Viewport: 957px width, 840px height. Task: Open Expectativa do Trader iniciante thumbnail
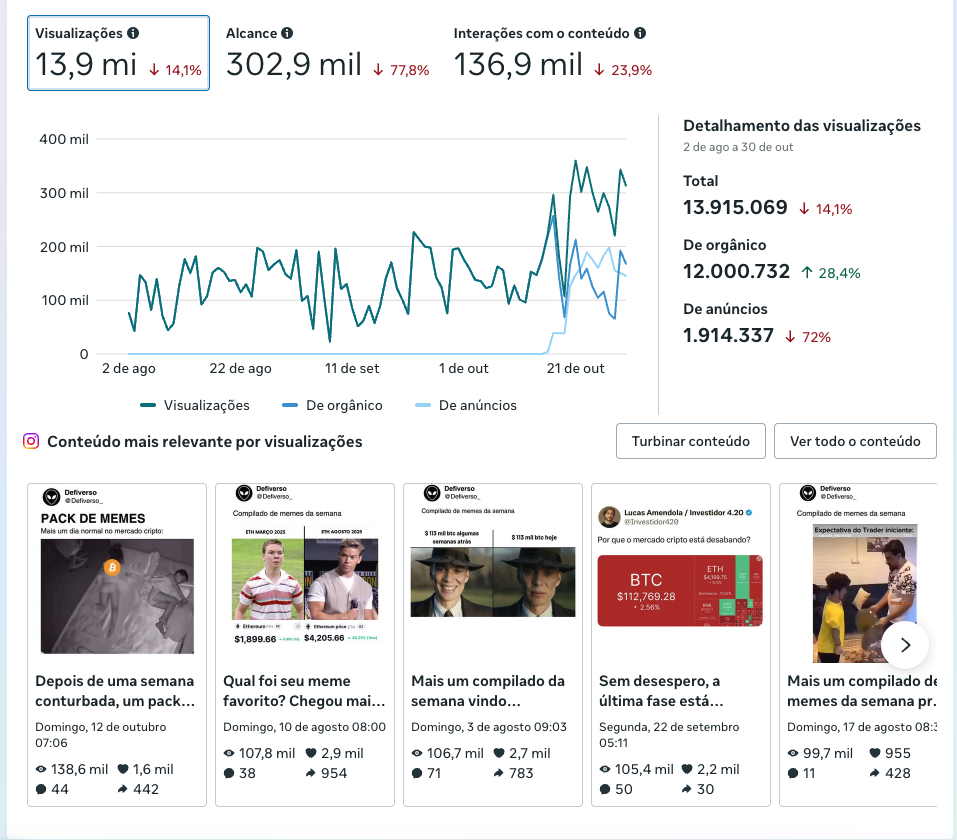(858, 574)
